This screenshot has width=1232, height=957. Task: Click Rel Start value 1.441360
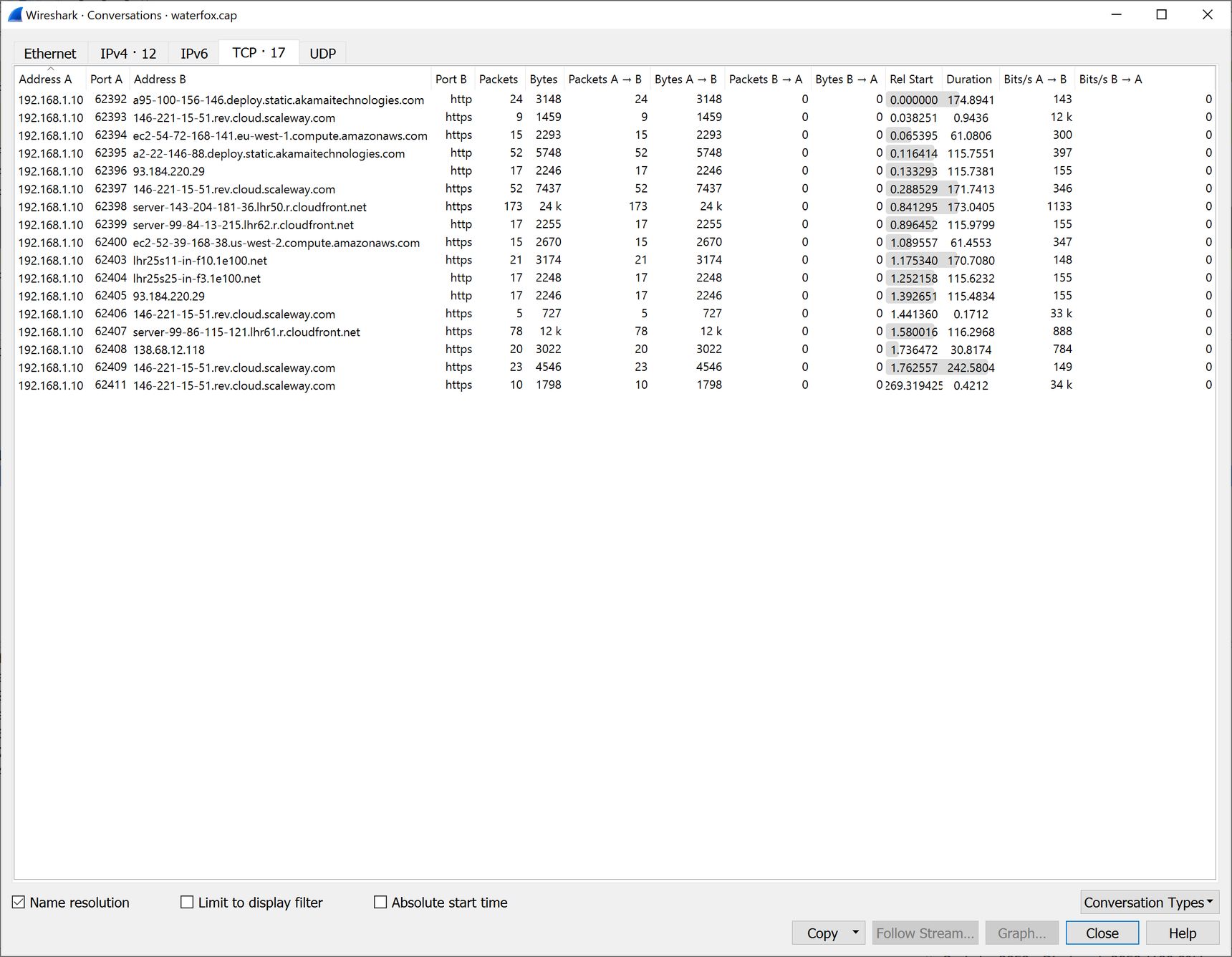point(913,314)
